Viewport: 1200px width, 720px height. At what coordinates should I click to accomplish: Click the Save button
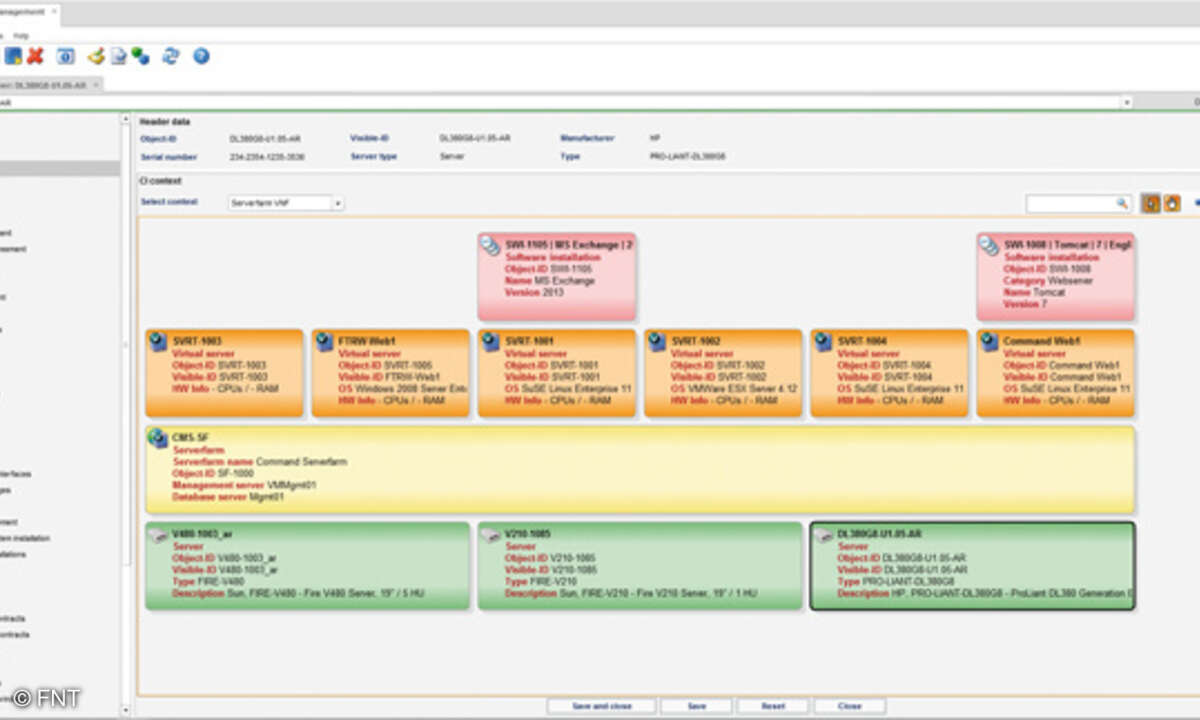697,706
